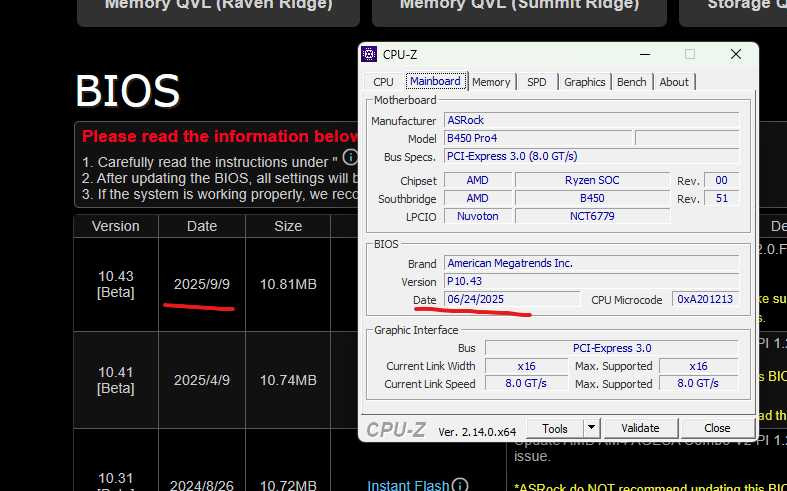Click the red 'Please read the information' warning
Screen dimensions: 787x491
point(220,136)
